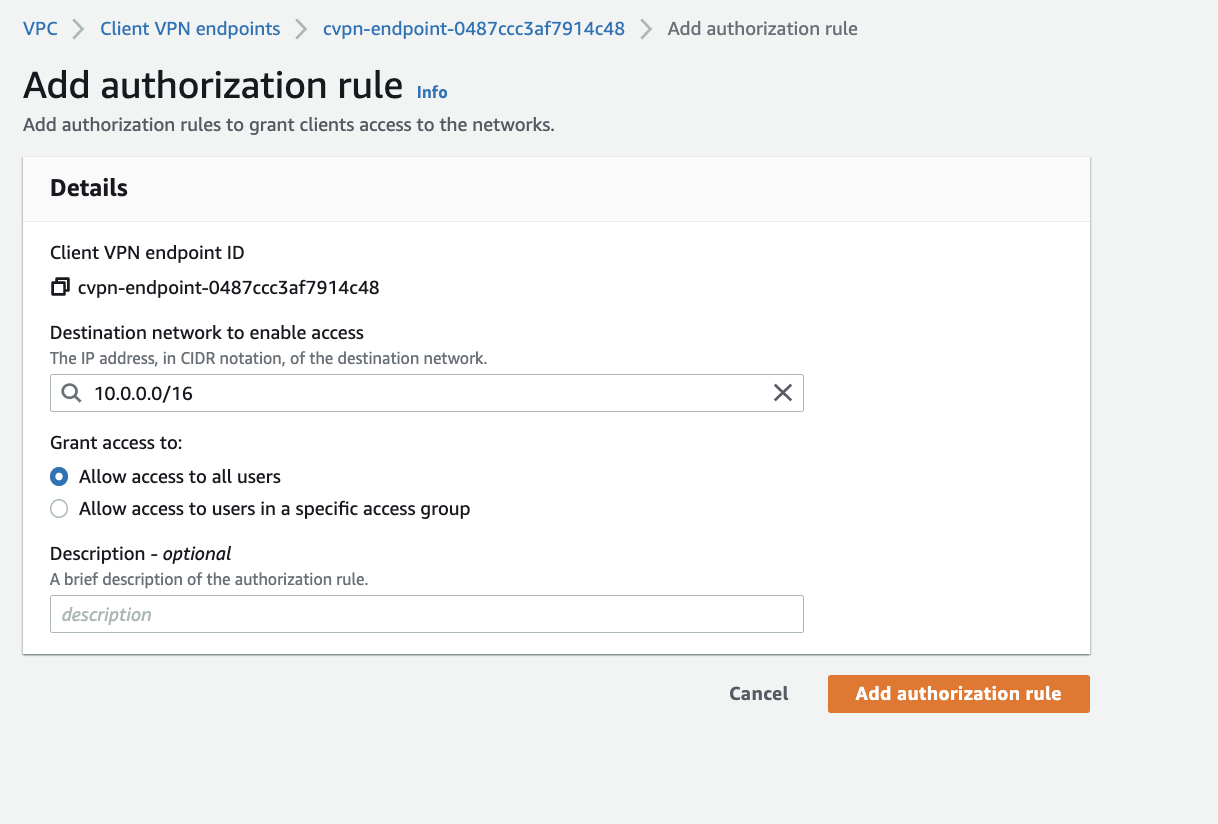Click into the Description optional field

[427, 614]
